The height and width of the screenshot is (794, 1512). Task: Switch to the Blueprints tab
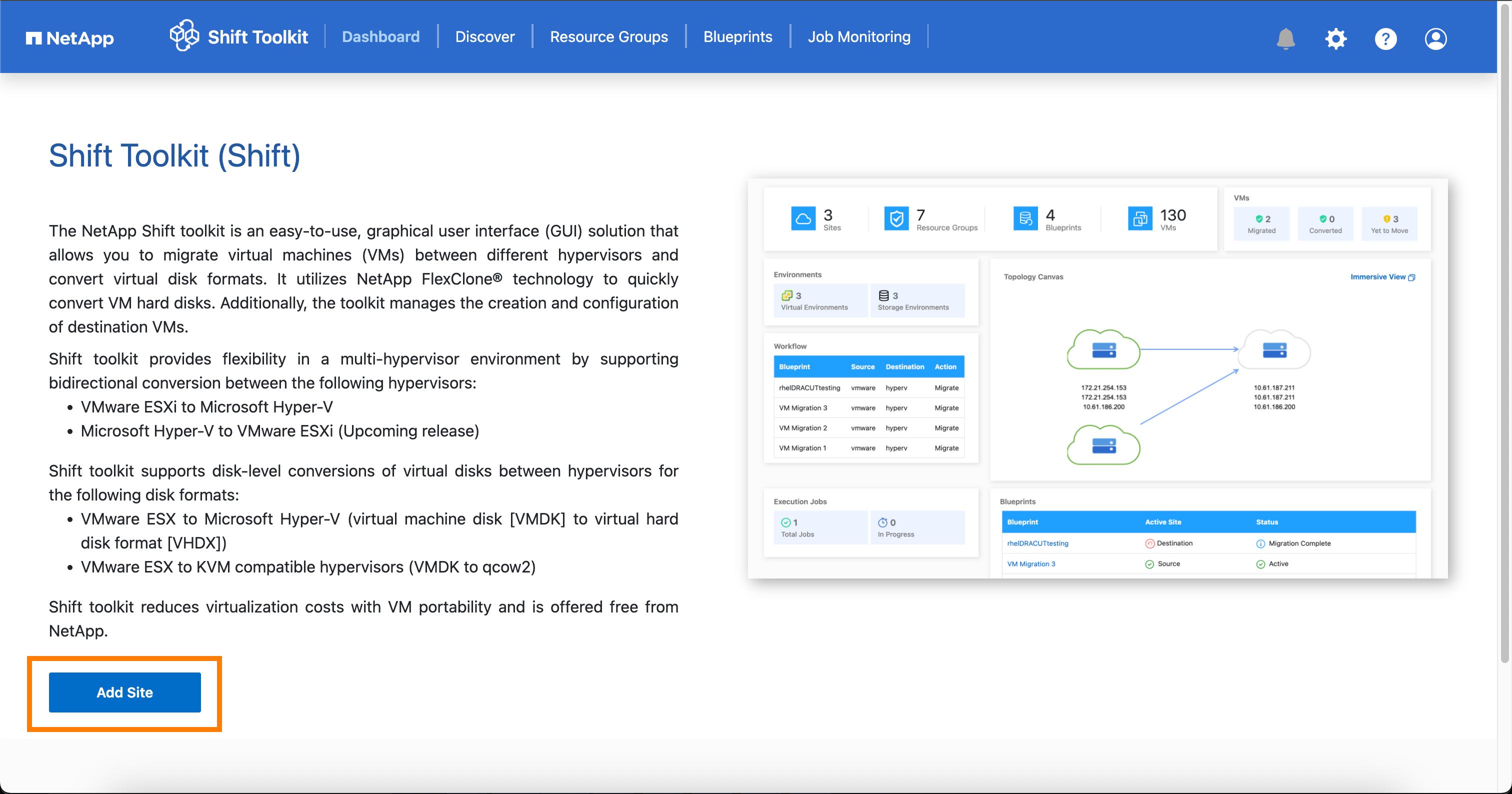tap(738, 37)
